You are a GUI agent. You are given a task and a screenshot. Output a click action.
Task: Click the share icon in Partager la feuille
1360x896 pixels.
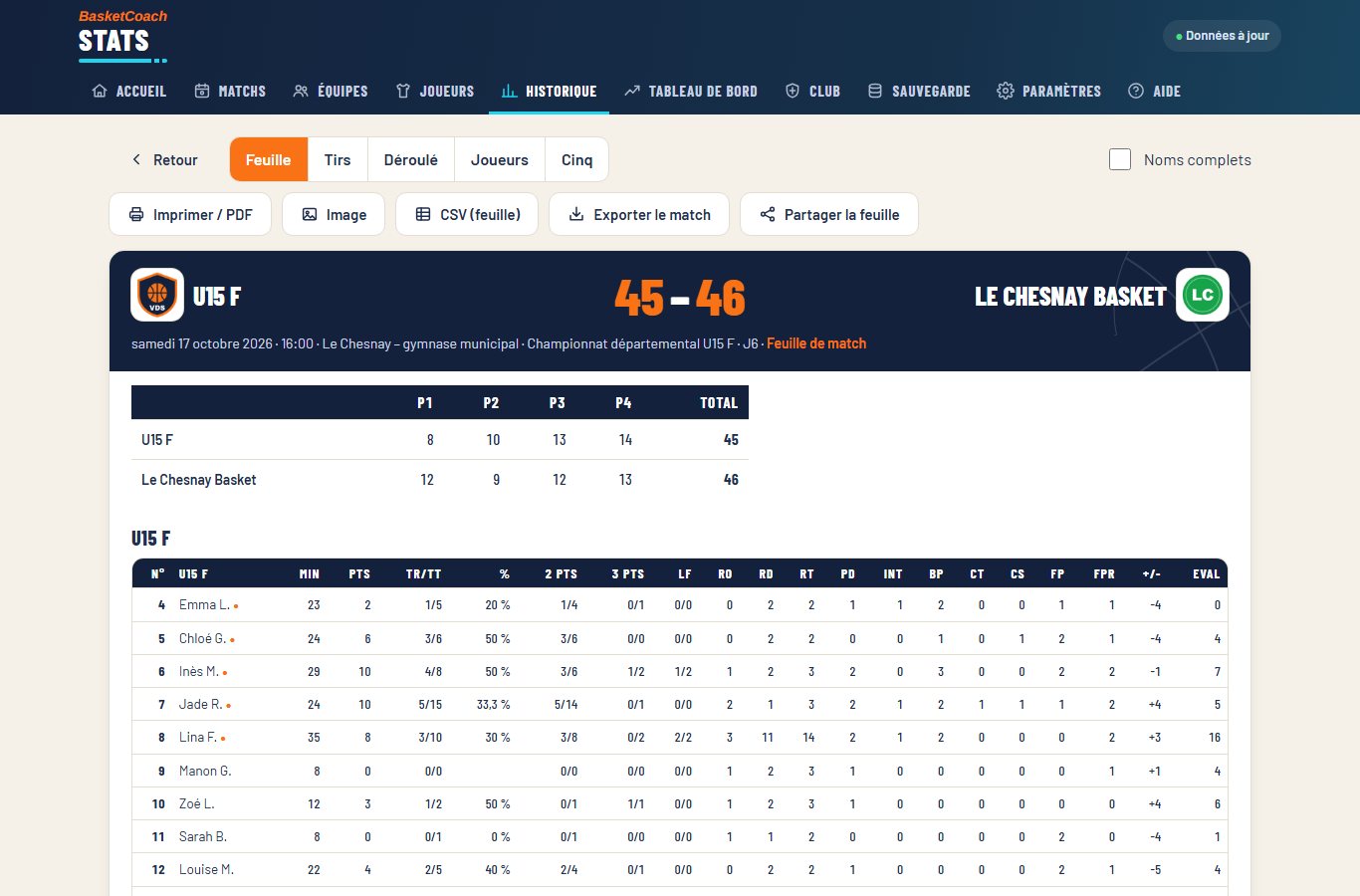[x=768, y=214]
